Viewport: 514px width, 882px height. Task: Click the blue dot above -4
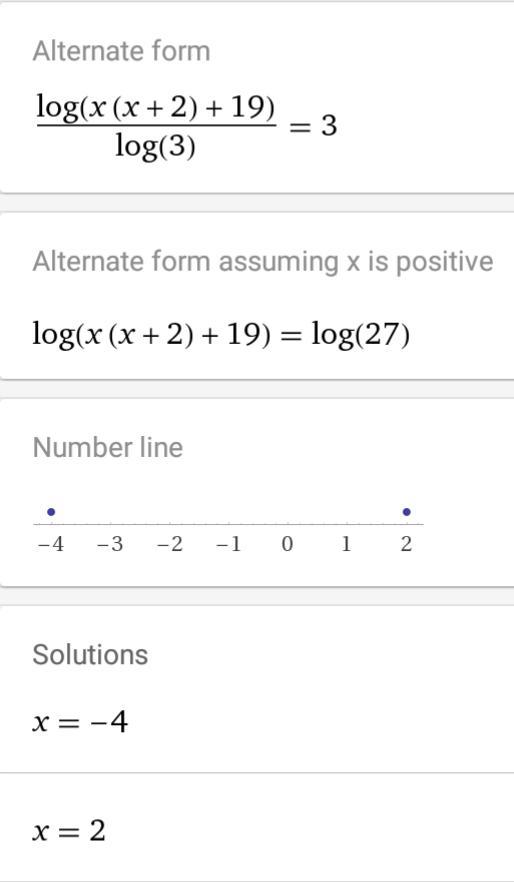point(51,512)
